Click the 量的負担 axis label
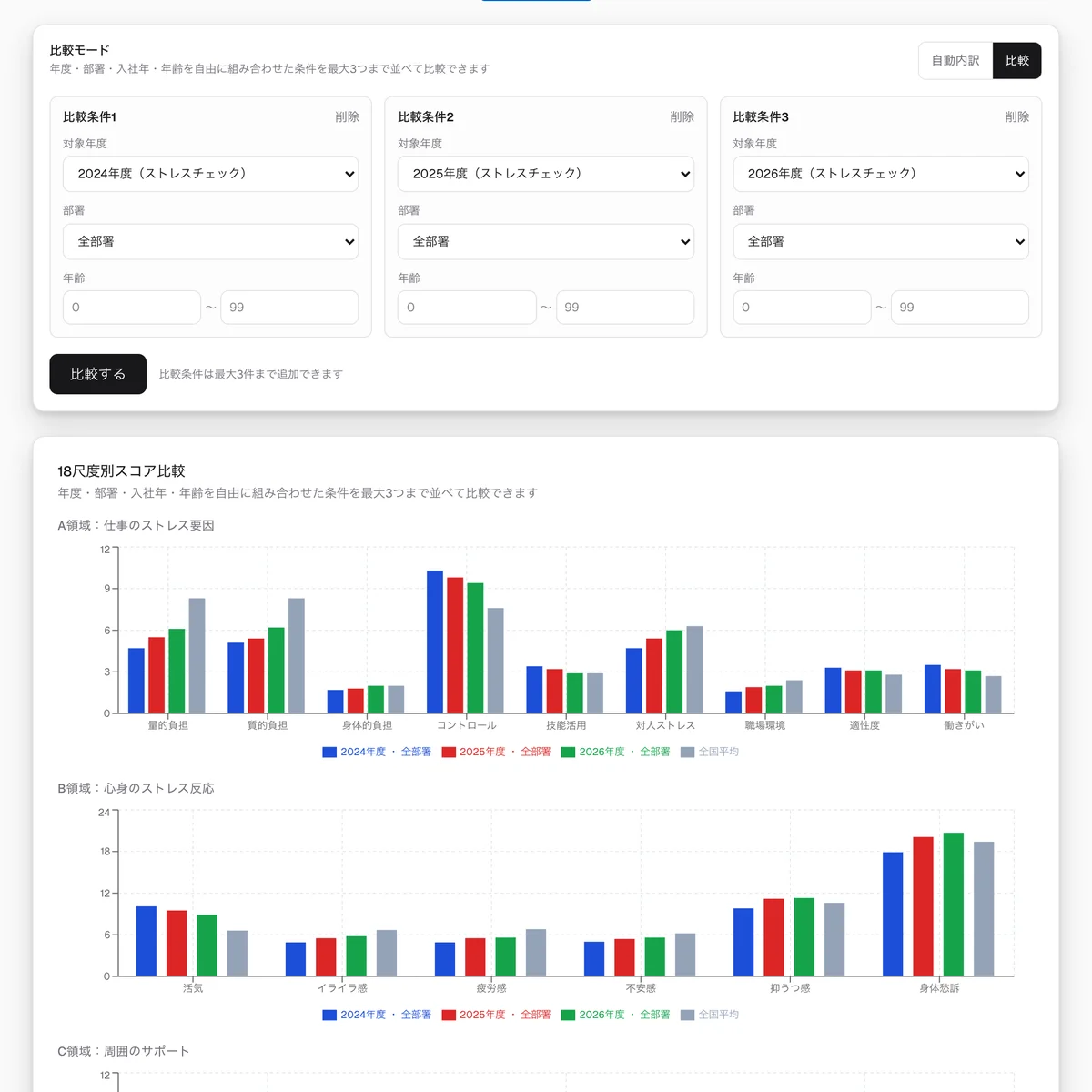1092x1092 pixels. tap(168, 726)
